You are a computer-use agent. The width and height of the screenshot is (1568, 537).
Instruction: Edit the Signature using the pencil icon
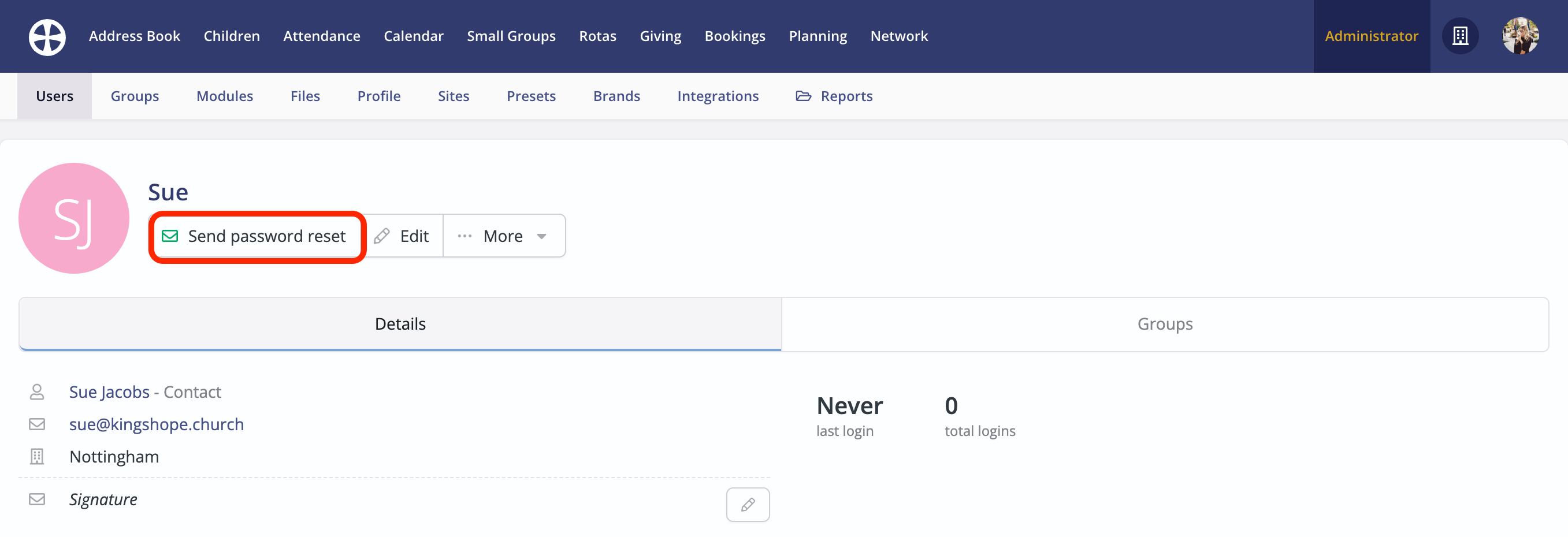tap(748, 504)
